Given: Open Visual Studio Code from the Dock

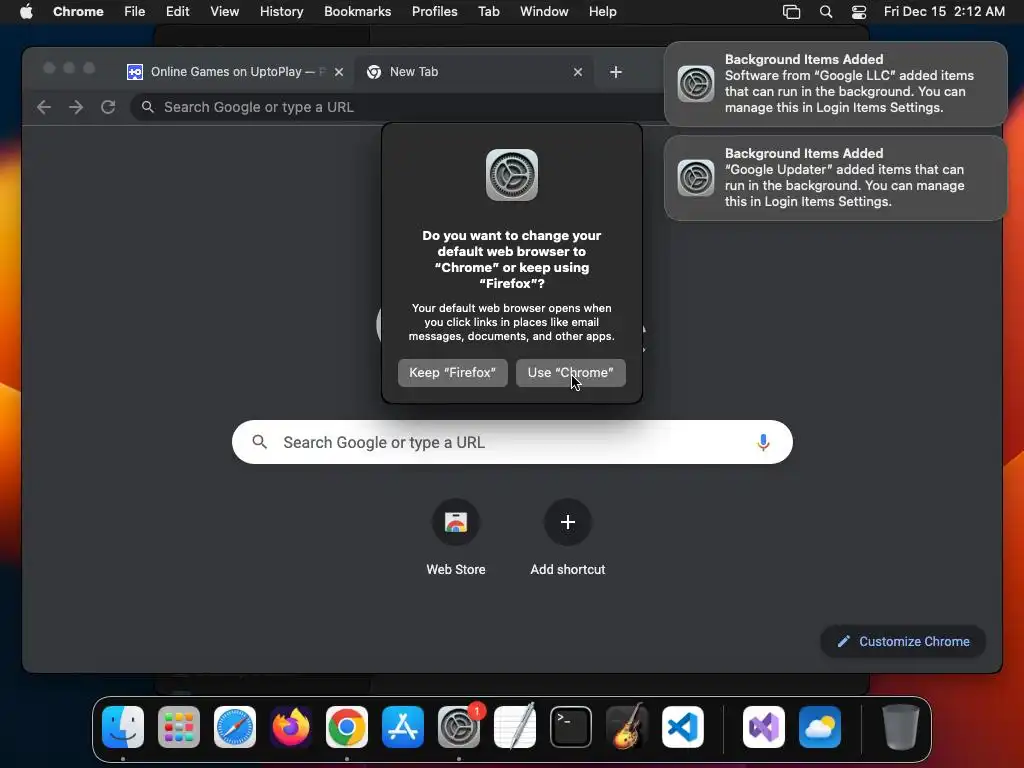Looking at the screenshot, I should click(x=682, y=727).
